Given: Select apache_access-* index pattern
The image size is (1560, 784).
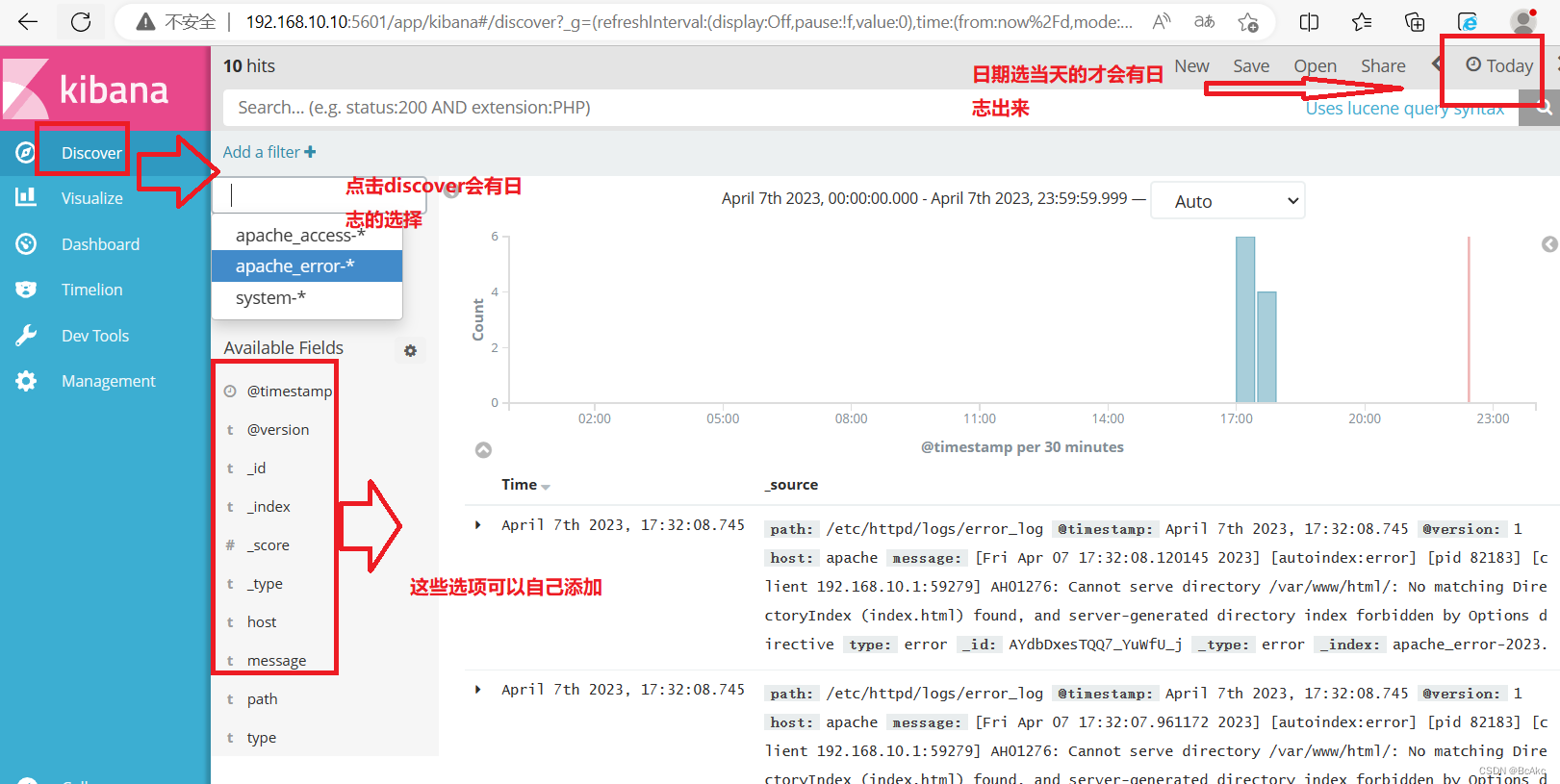Looking at the screenshot, I should [307, 235].
